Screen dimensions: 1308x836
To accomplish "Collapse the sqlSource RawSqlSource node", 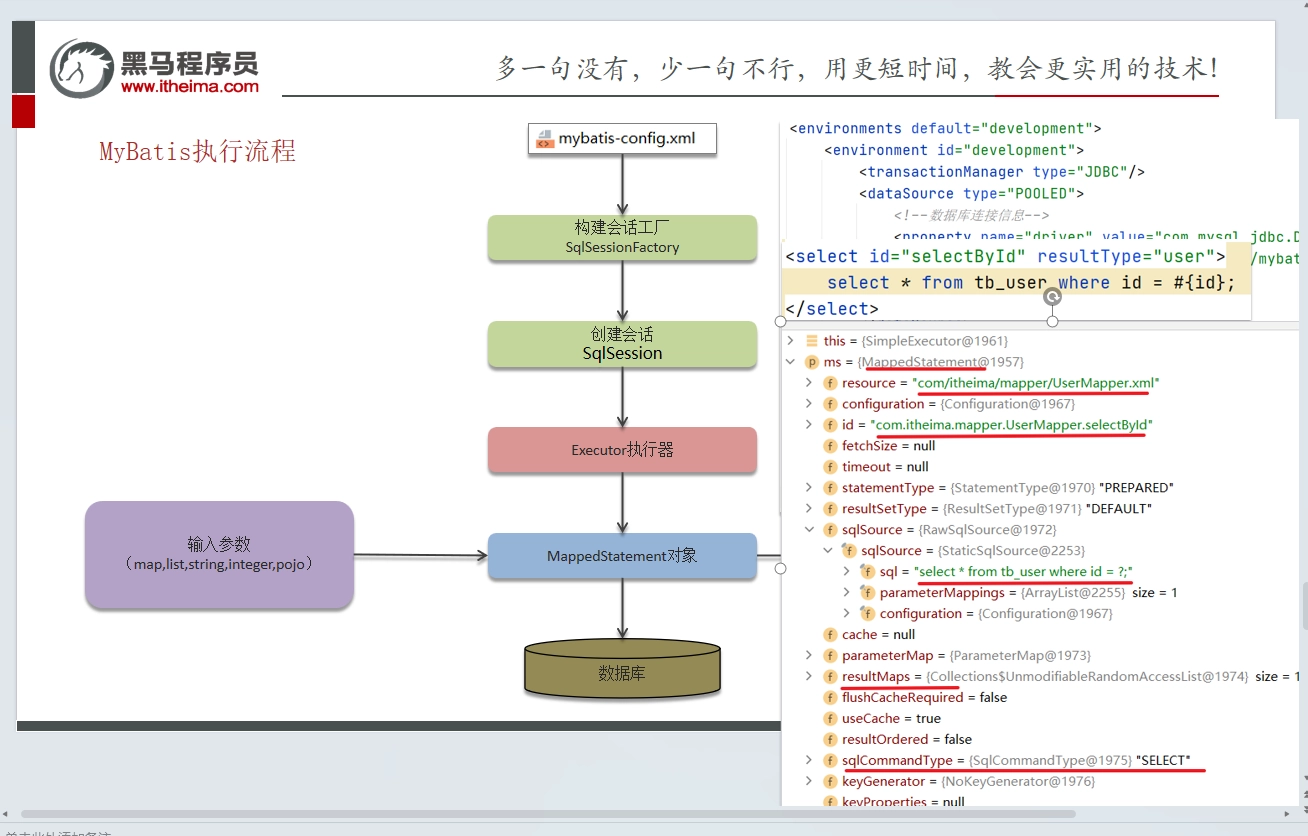I will (809, 530).
